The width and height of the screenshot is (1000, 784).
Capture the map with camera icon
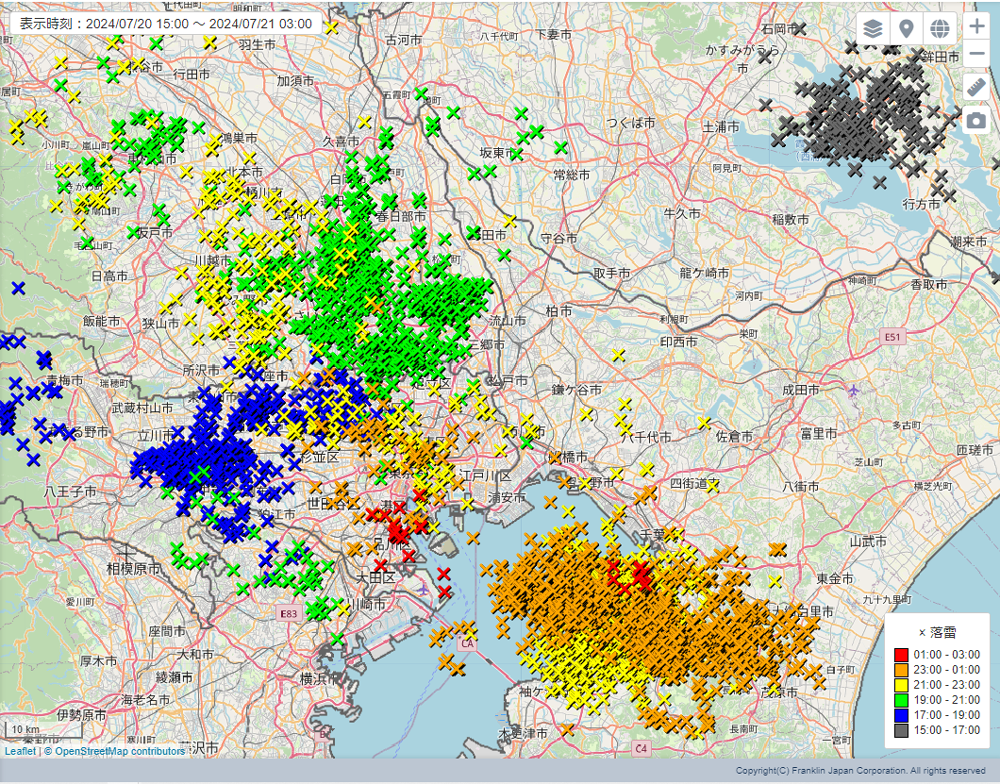977,120
